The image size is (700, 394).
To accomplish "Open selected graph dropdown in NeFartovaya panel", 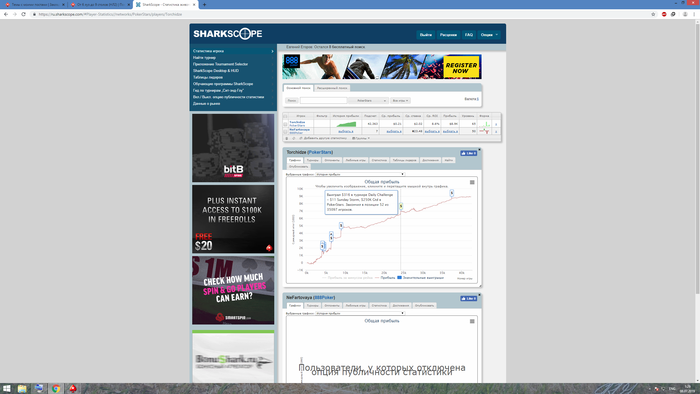I will pyautogui.click(x=360, y=313).
